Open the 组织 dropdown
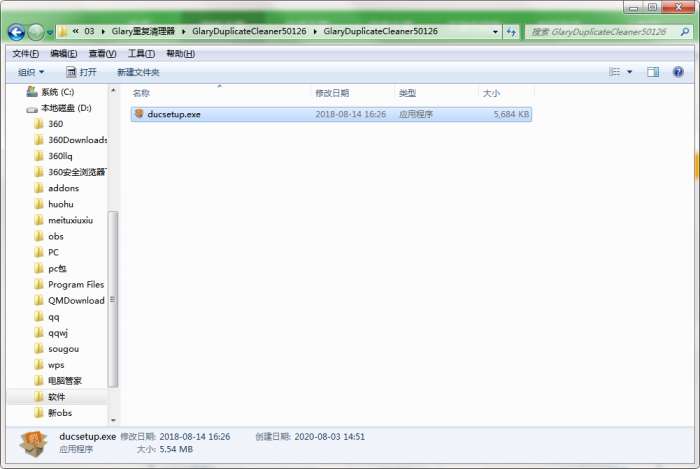 tap(31, 72)
